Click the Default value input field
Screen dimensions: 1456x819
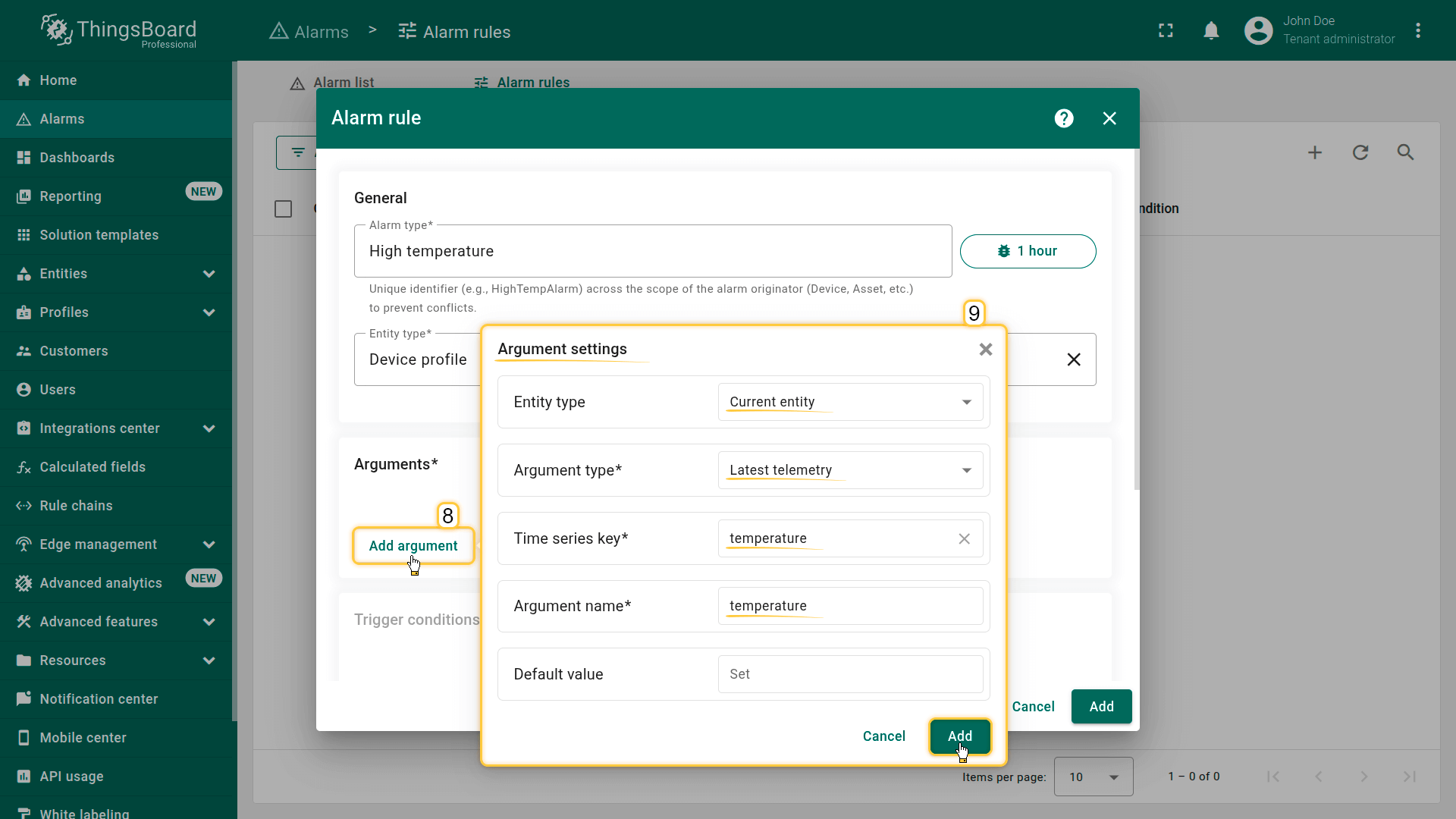click(849, 674)
